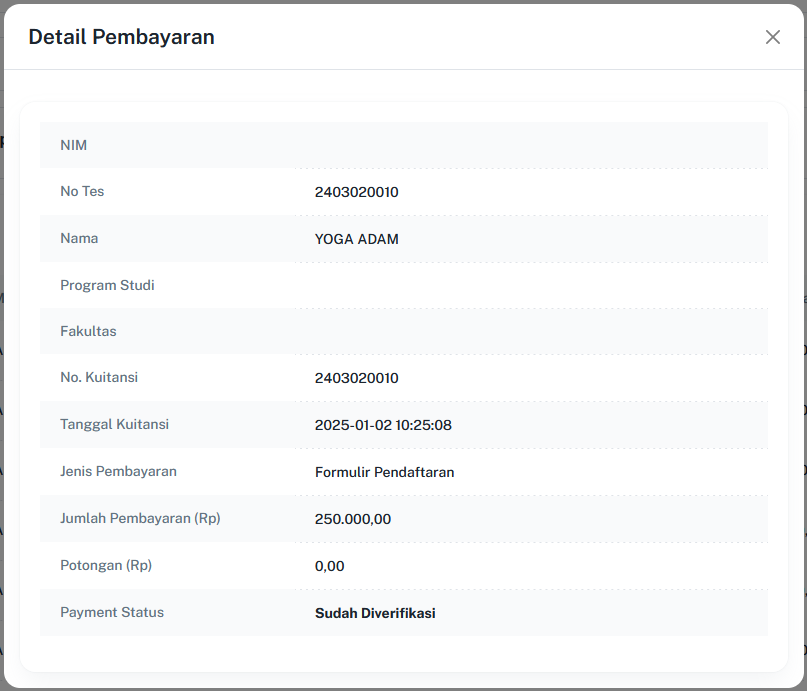The image size is (807, 691).
Task: Click the Nama row label
Action: (x=79, y=238)
